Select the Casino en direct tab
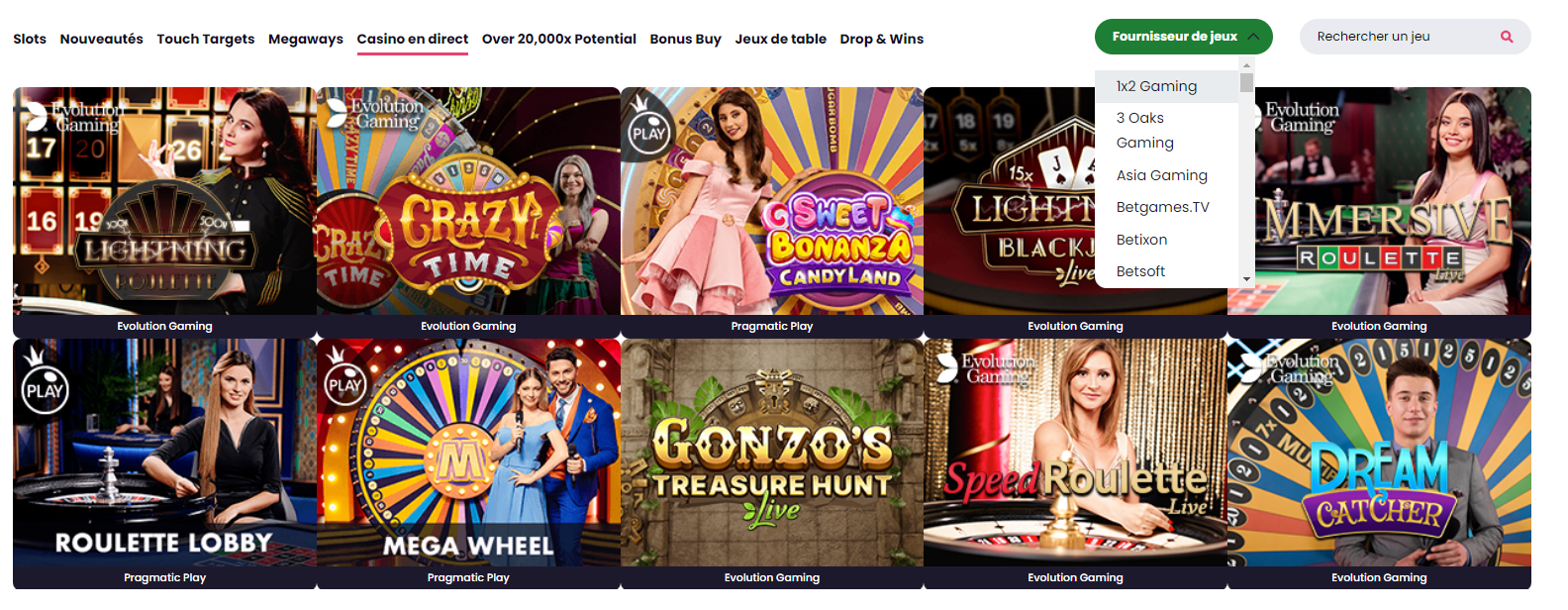 pos(412,39)
